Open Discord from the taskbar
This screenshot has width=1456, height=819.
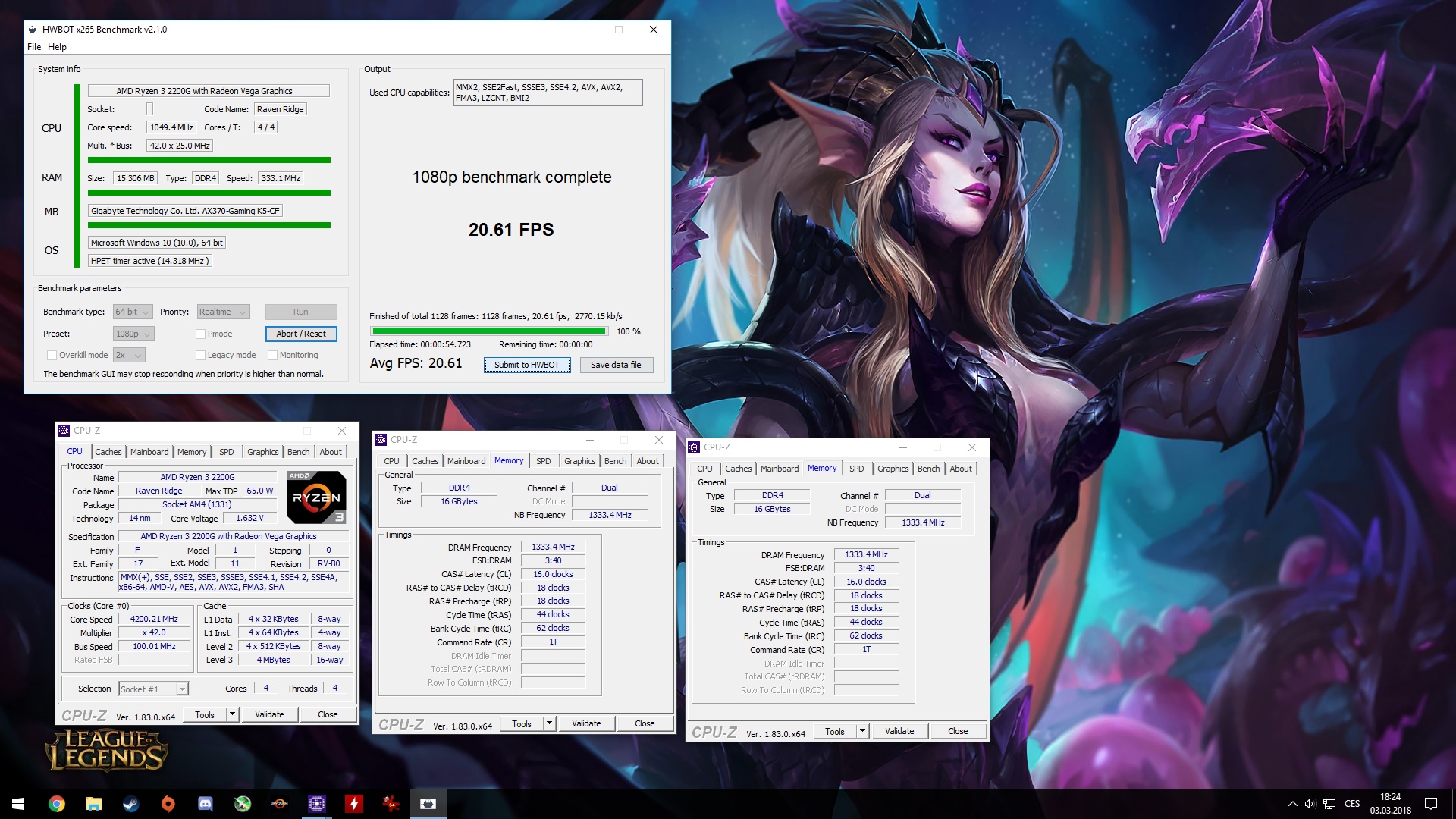click(x=205, y=804)
